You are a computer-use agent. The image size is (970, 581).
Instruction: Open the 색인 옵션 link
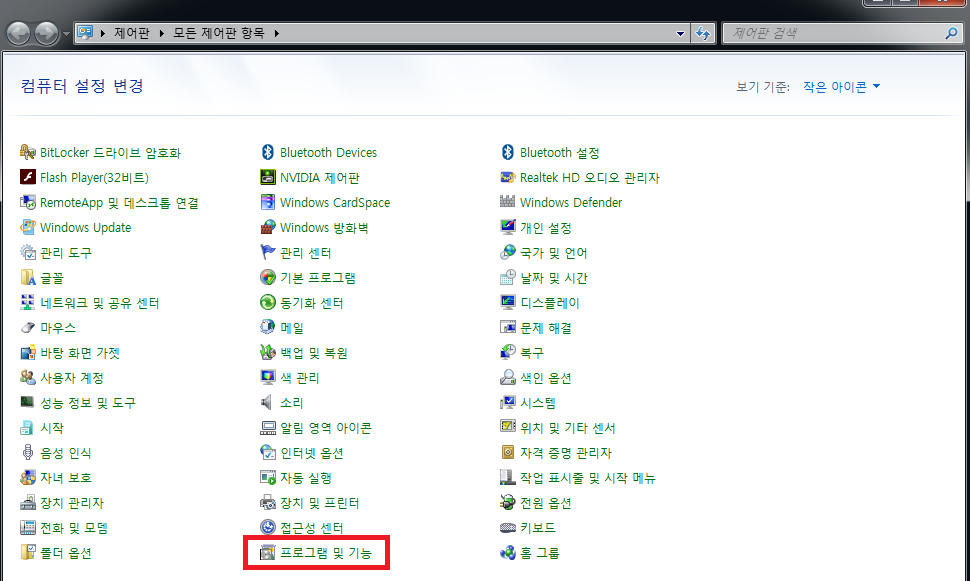[x=546, y=378]
